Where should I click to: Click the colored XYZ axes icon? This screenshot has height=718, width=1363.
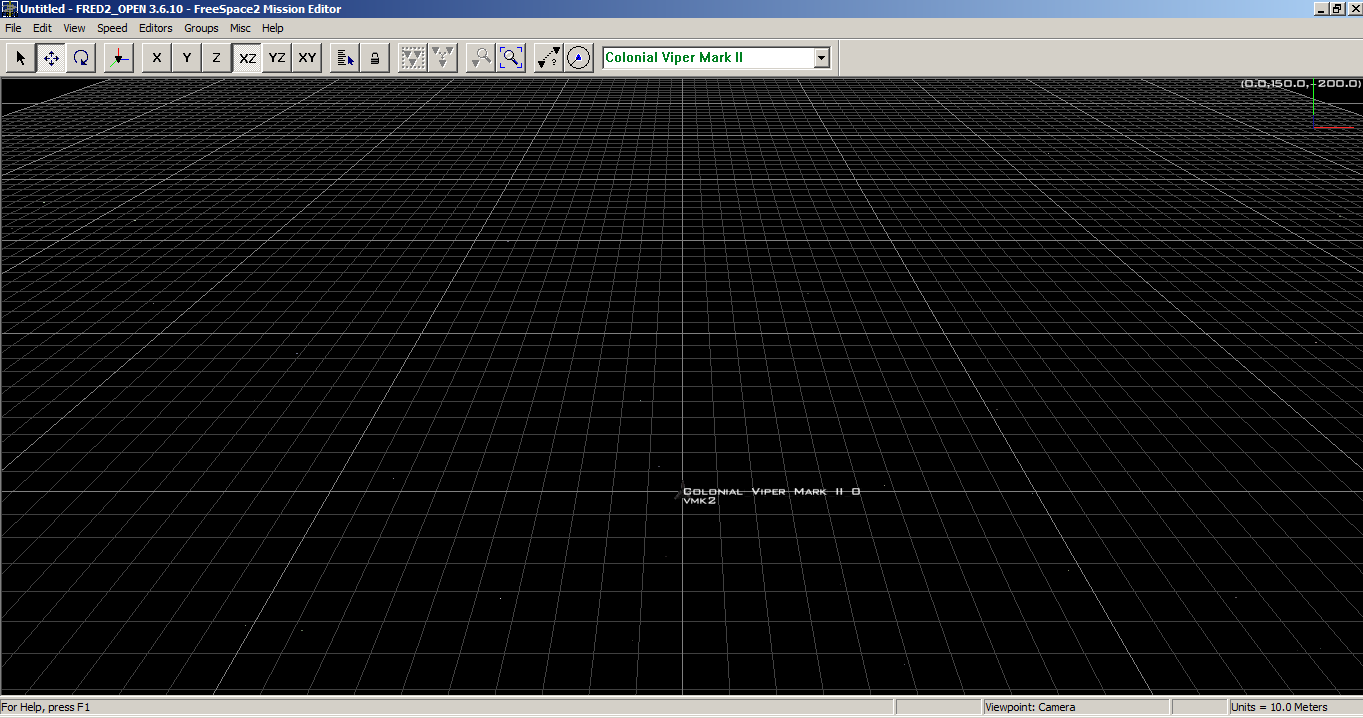[118, 58]
